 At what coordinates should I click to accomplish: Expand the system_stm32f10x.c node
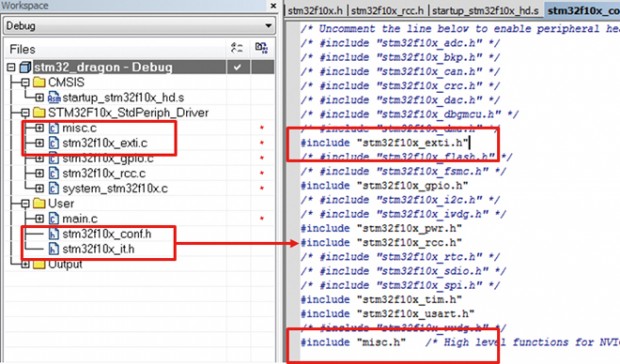coord(39,189)
